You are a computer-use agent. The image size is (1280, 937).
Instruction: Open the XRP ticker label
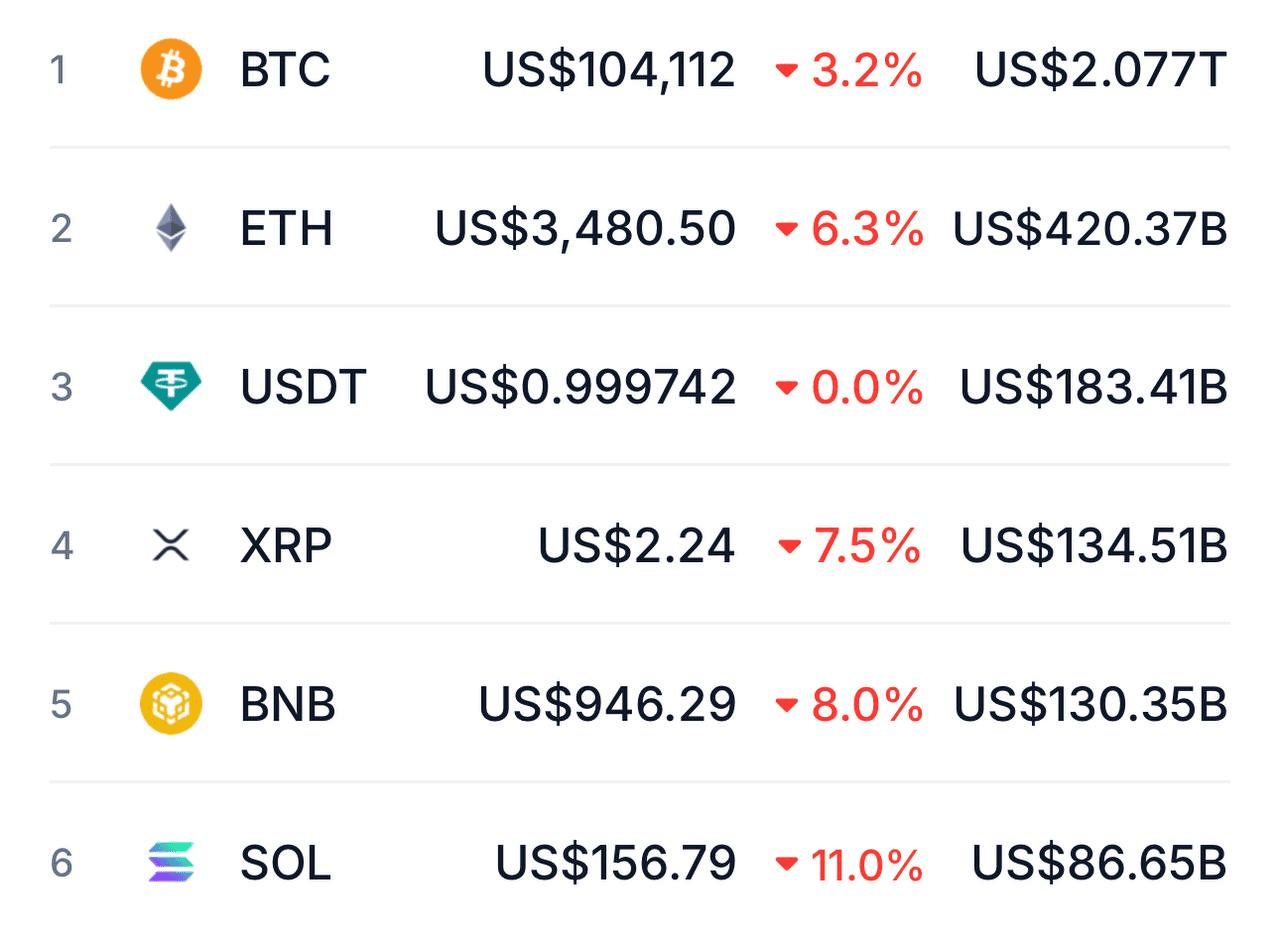pyautogui.click(x=286, y=545)
